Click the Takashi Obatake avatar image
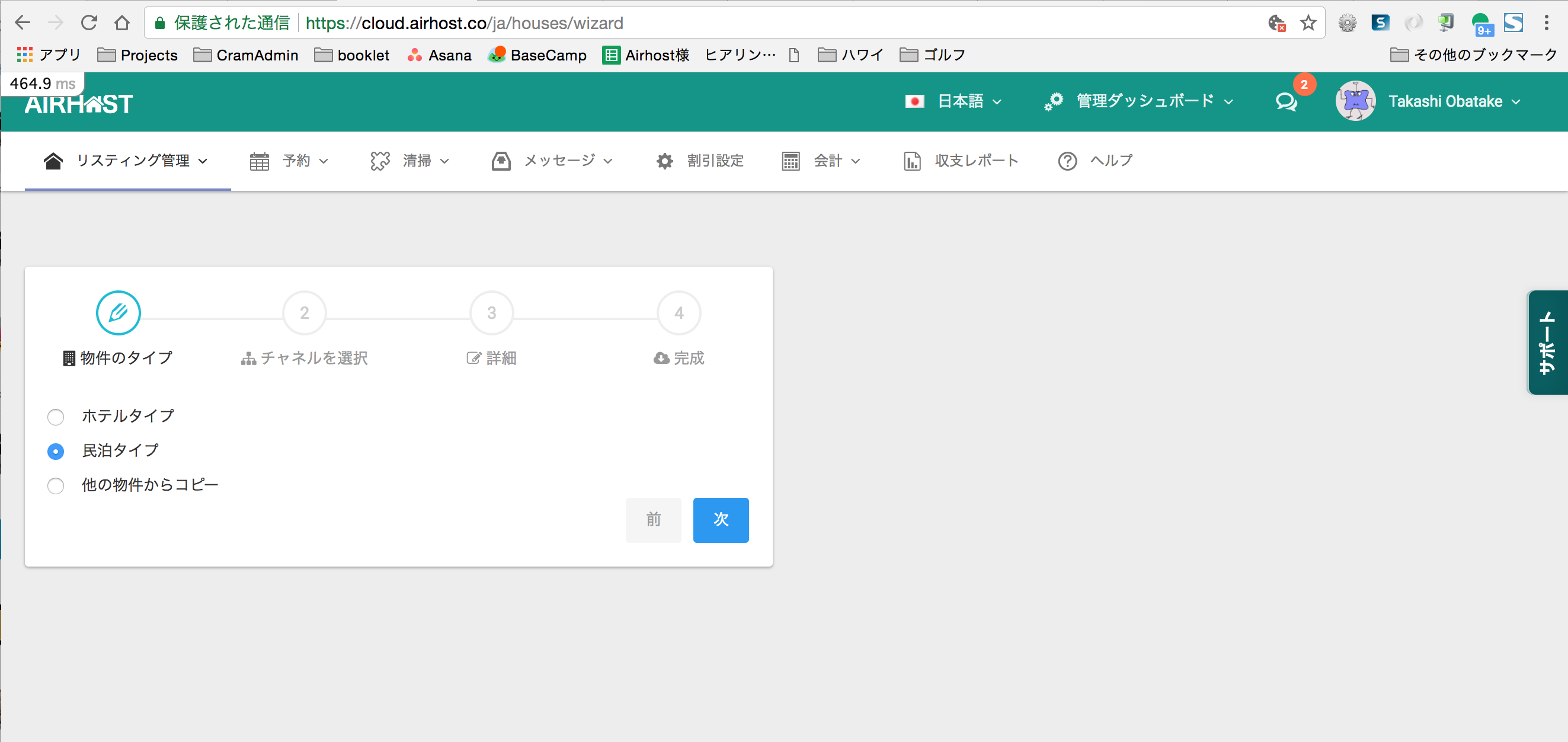This screenshot has width=1568, height=742. 1355,101
